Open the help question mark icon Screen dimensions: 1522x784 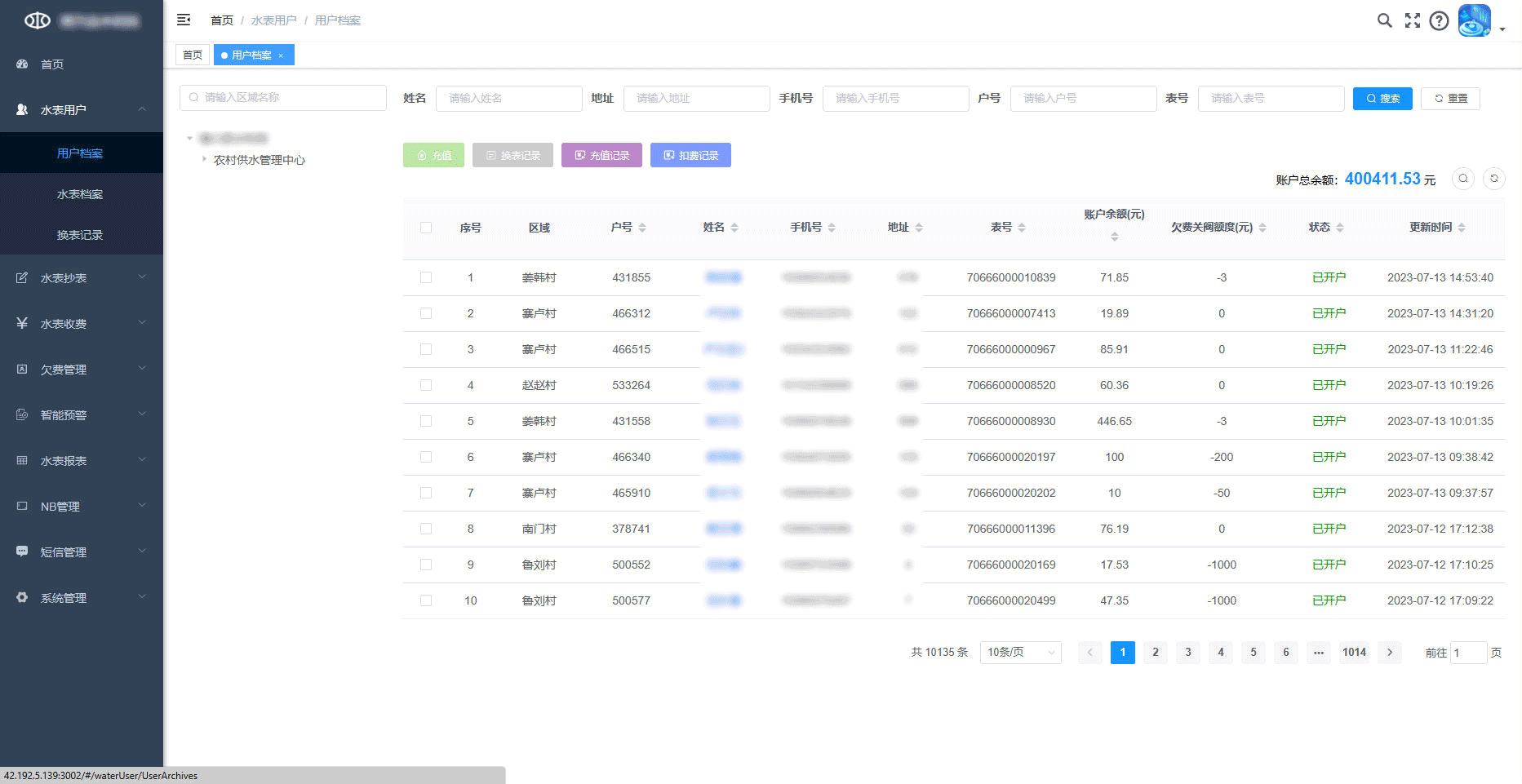(x=1439, y=20)
